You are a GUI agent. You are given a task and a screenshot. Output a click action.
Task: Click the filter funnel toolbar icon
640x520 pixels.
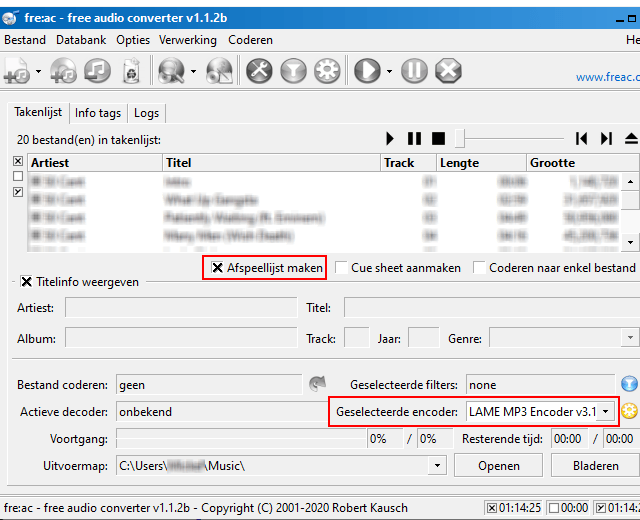[x=293, y=71]
